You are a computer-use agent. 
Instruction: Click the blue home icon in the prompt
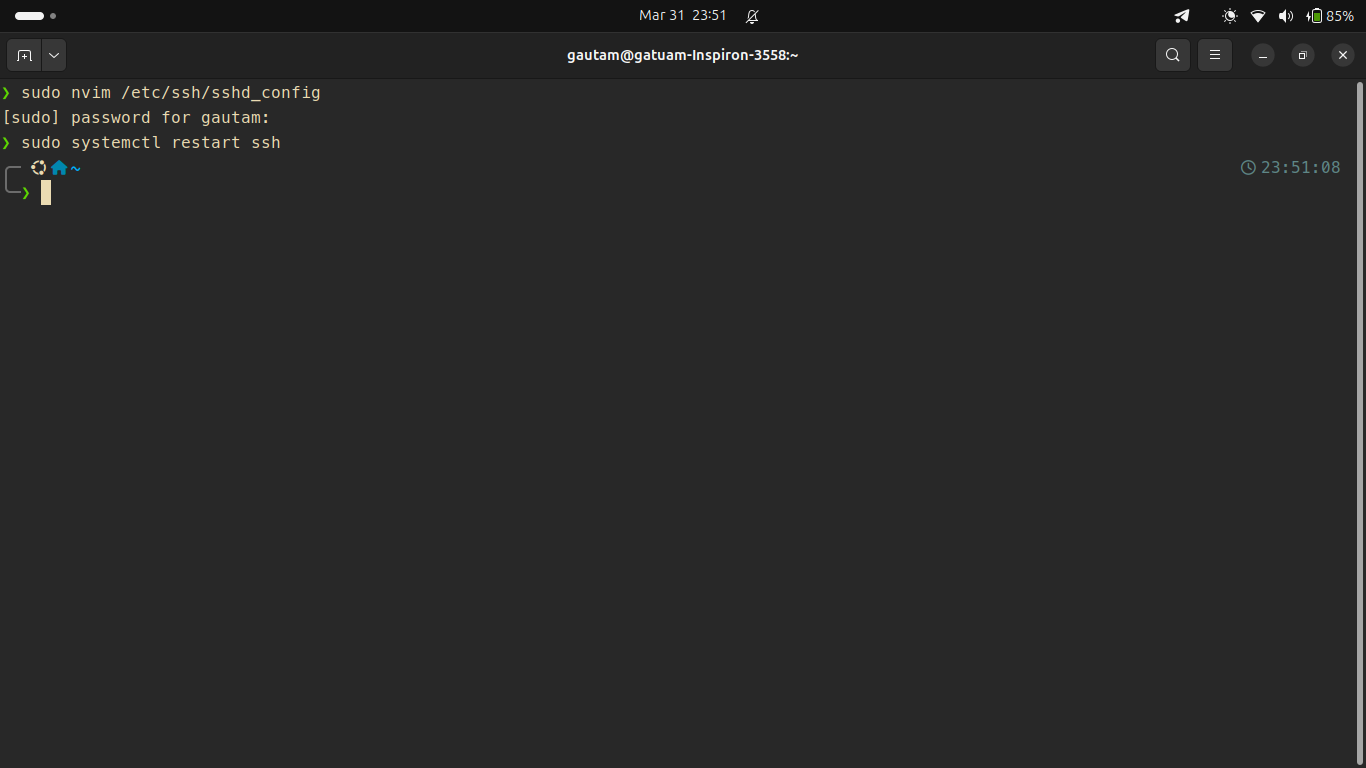59,168
